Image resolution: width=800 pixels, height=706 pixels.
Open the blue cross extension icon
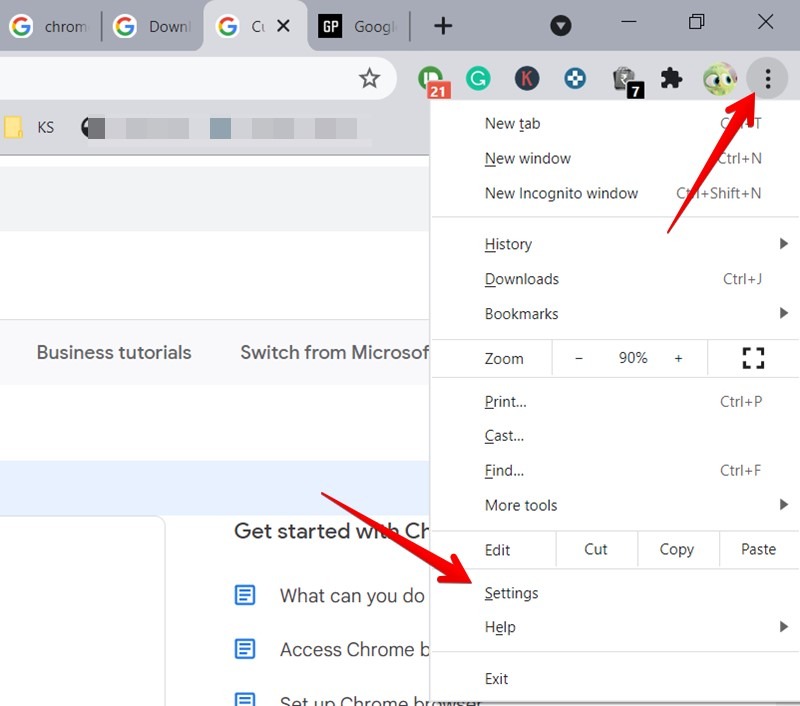pos(574,78)
